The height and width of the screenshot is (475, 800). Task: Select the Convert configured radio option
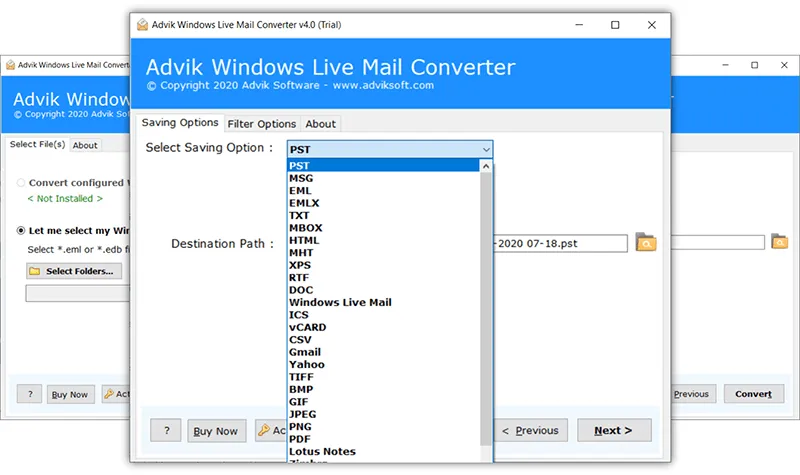21,183
